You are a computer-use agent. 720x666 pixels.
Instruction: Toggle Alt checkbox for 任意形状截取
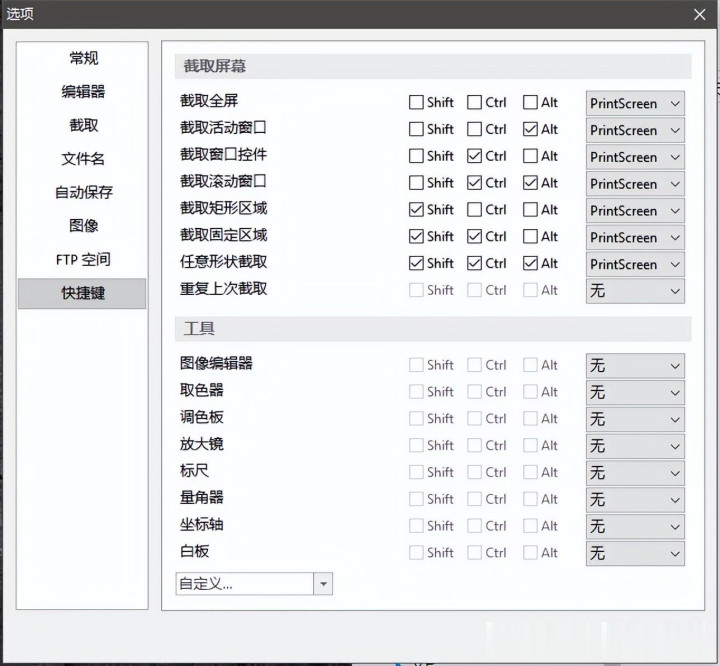point(530,264)
